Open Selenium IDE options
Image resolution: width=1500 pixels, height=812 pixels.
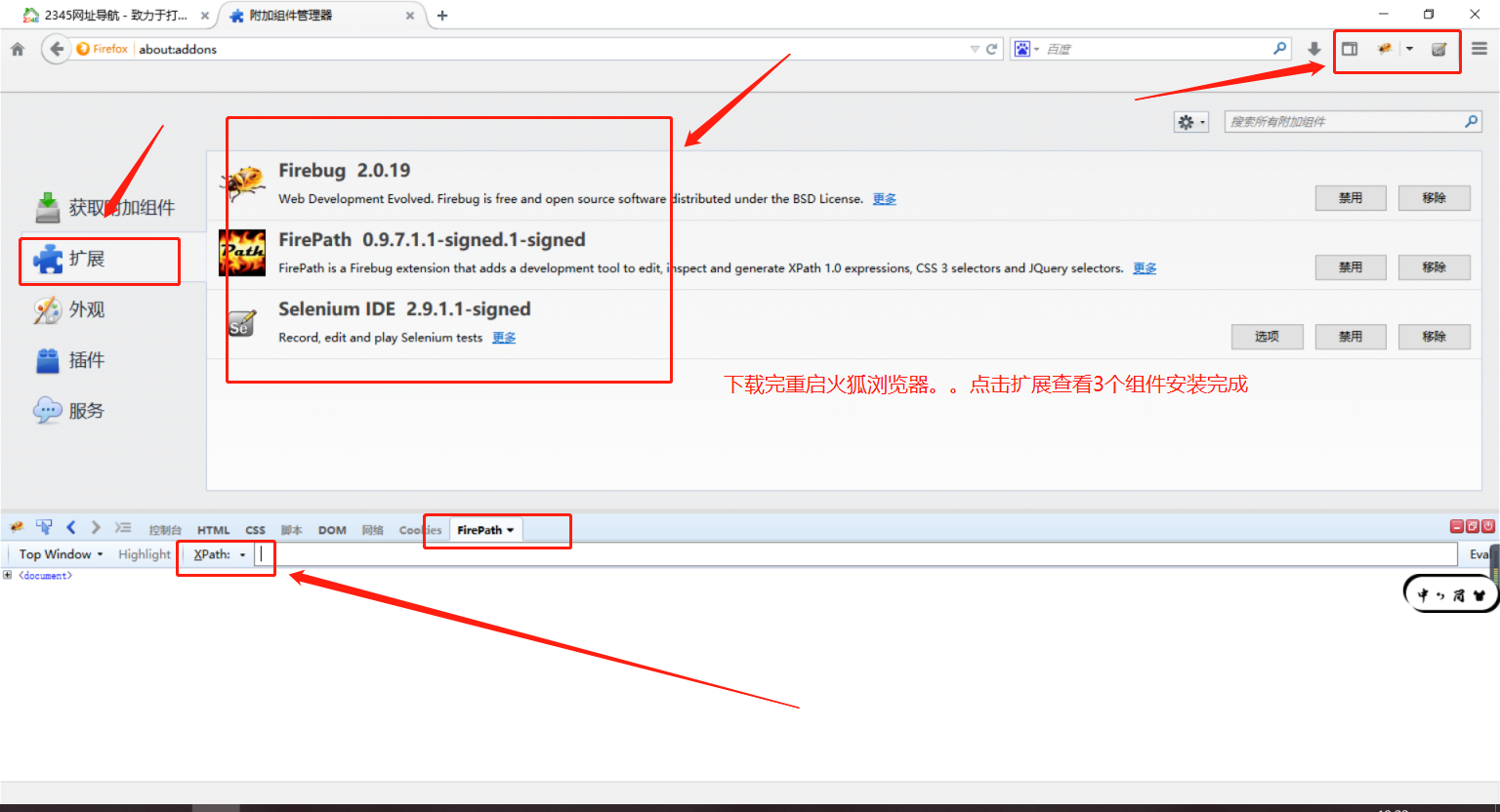1268,337
